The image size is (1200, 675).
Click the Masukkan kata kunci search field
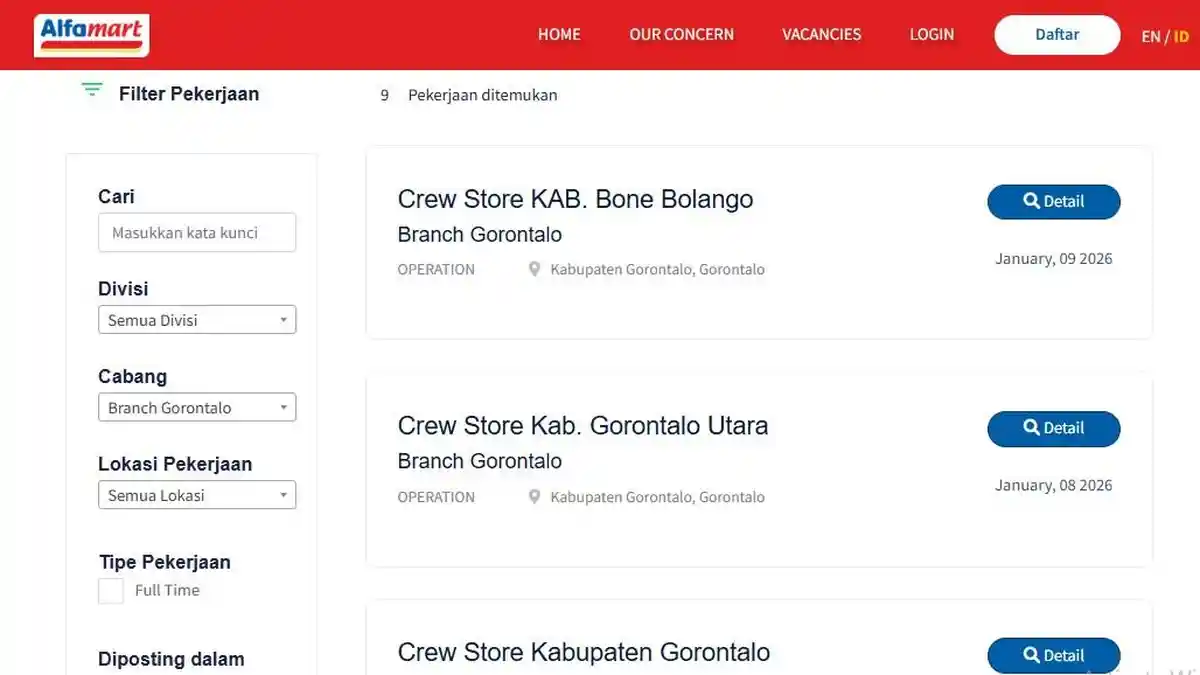197,232
